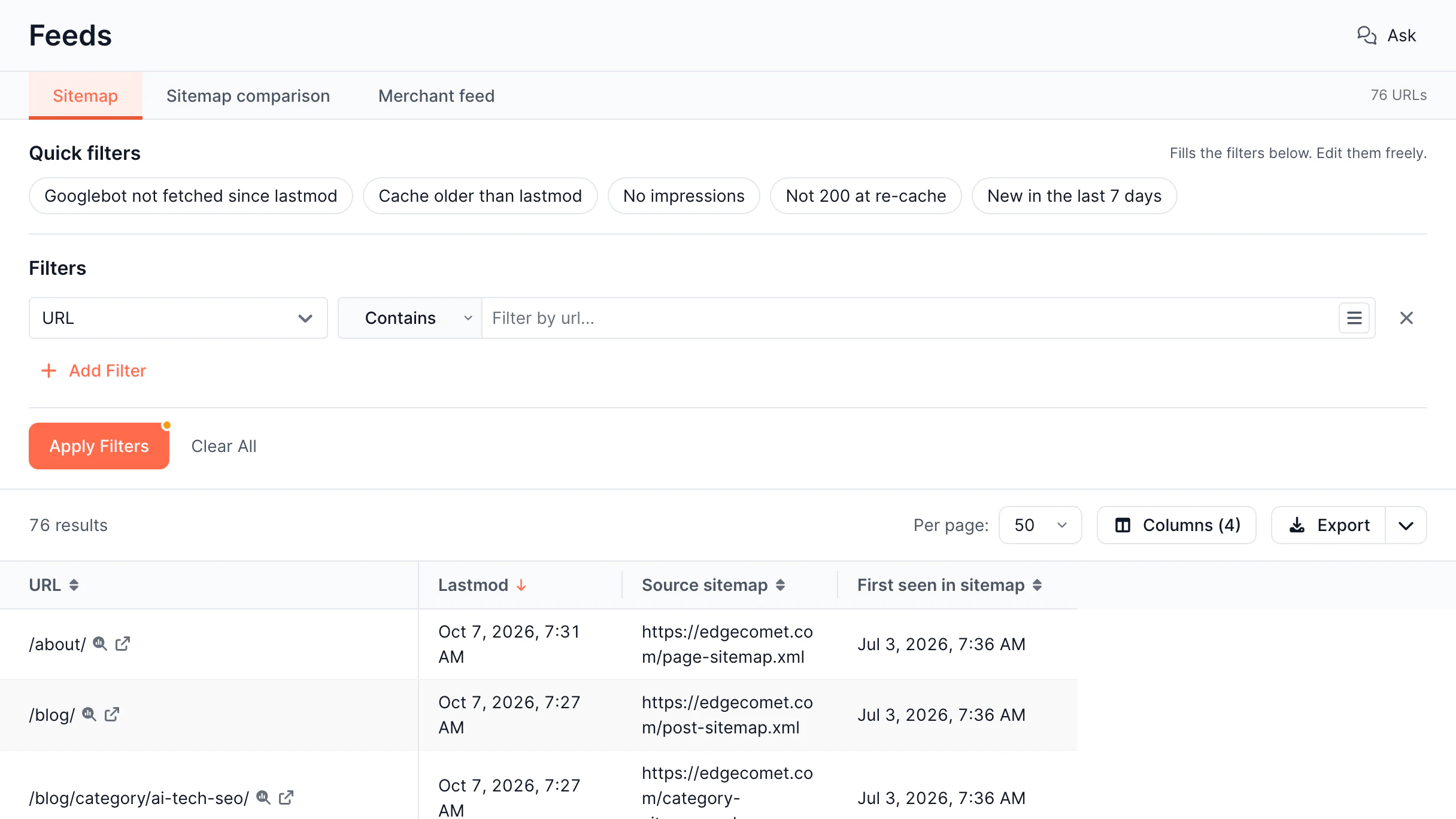Choose Not 200 at re-cache quick filter
Viewport: 1456px width, 819px height.
click(x=866, y=196)
